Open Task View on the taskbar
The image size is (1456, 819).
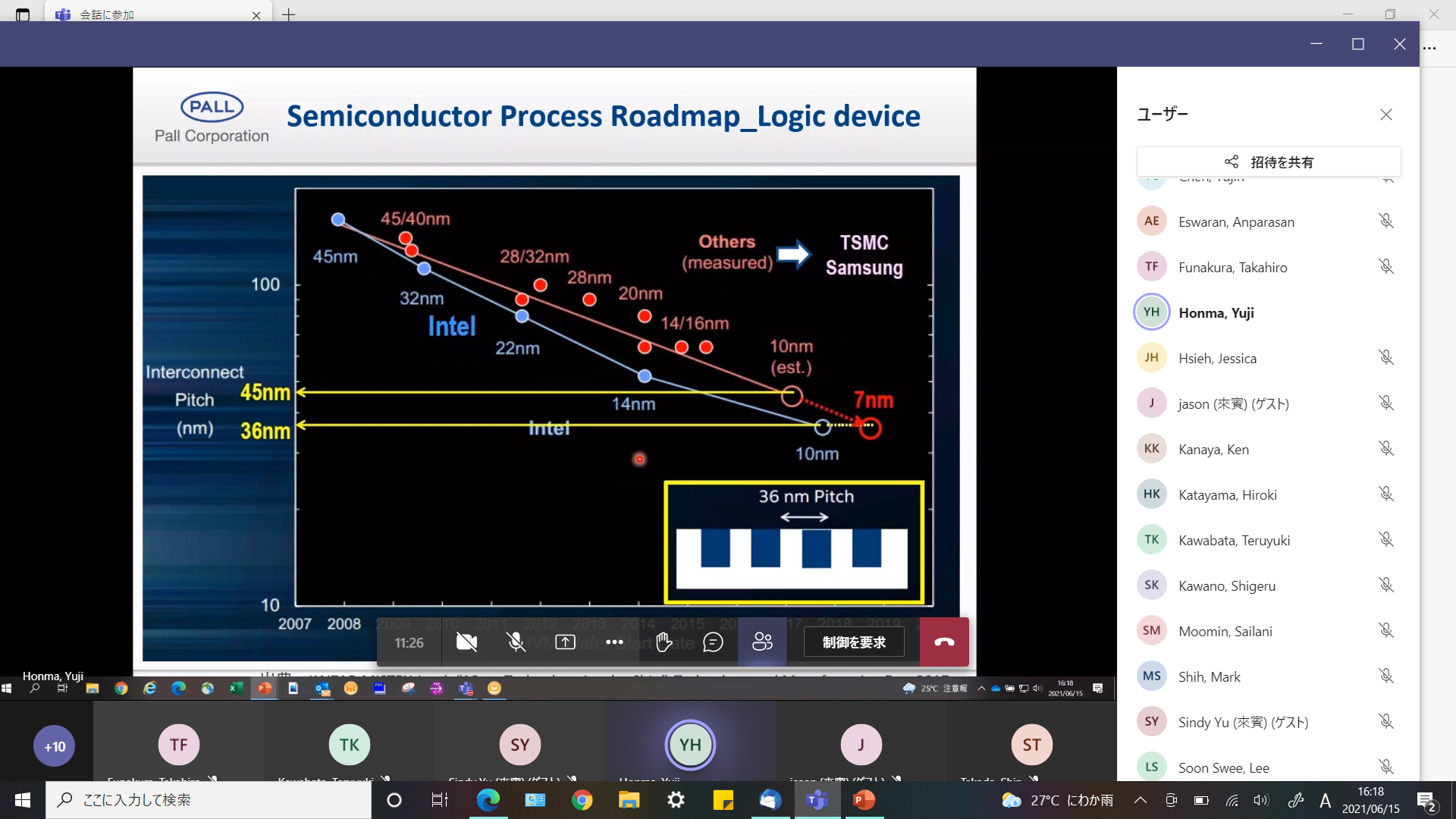[x=440, y=800]
